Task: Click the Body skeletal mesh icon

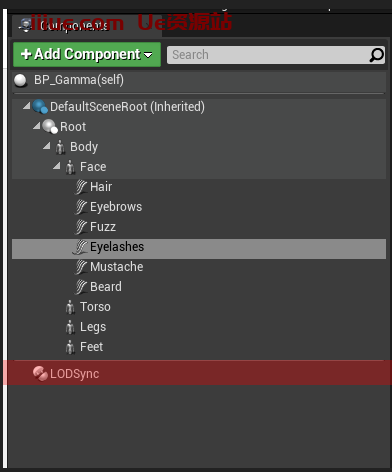Action: pos(60,147)
